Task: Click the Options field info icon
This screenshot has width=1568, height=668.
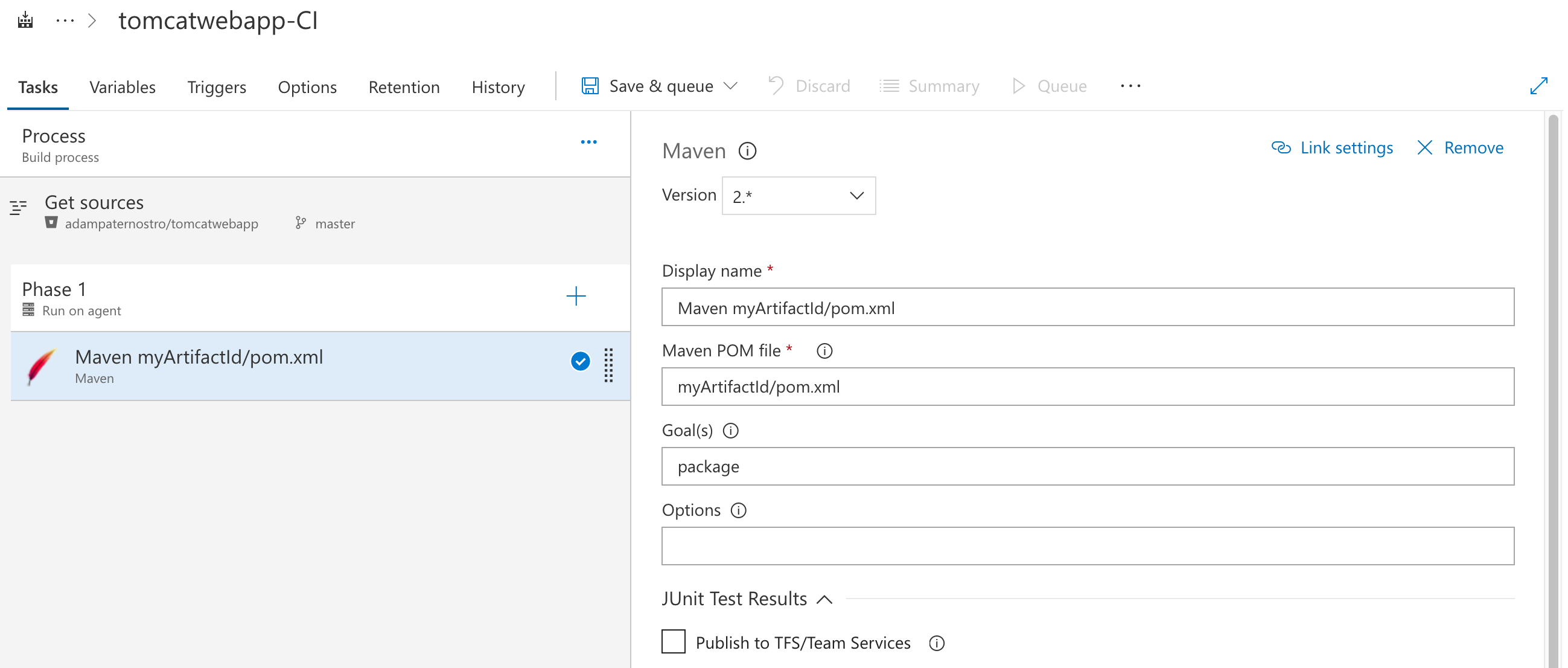Action: click(x=738, y=510)
